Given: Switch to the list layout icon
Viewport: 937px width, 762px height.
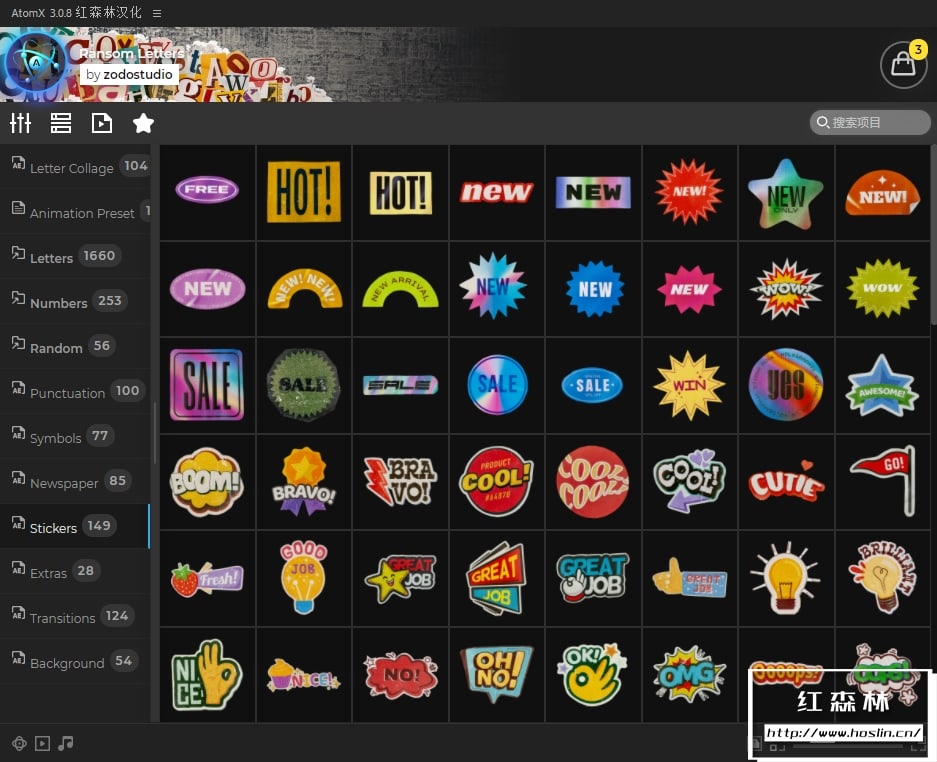Looking at the screenshot, I should point(61,123).
